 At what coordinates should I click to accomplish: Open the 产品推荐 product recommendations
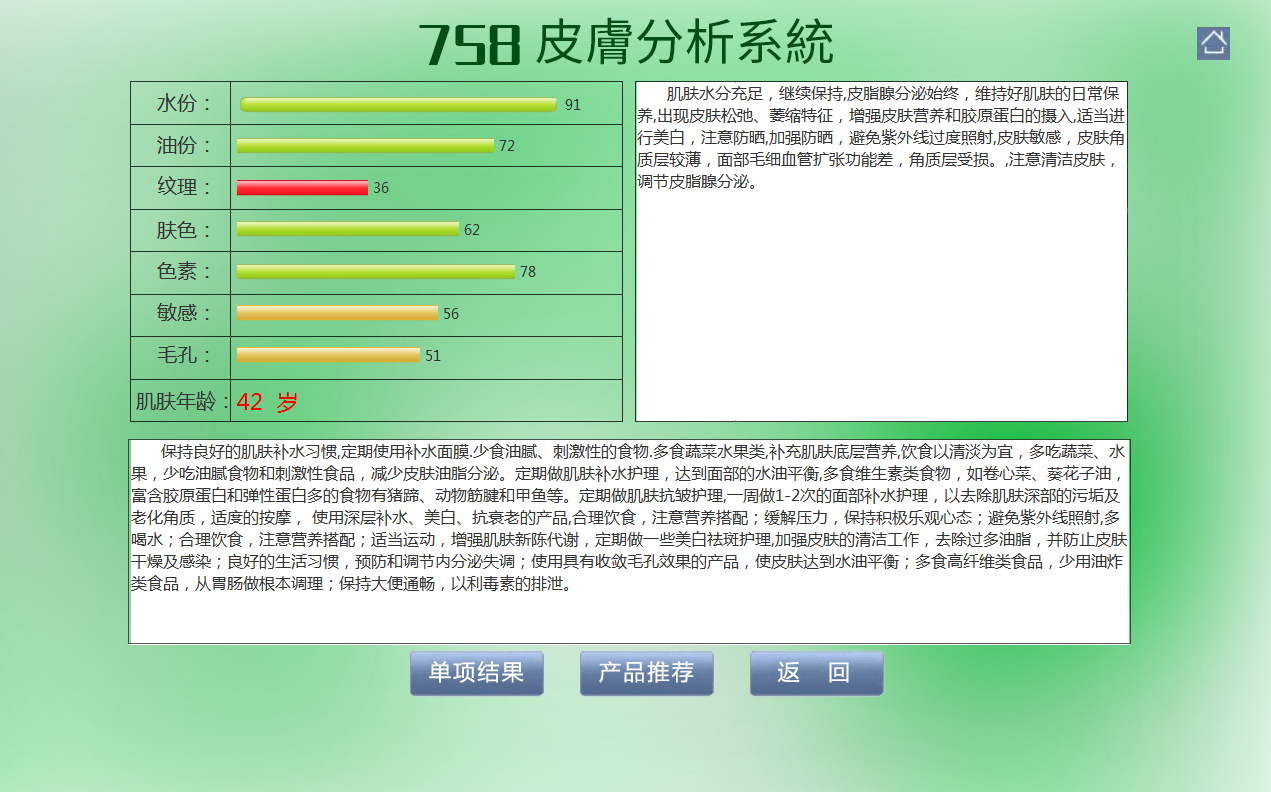(646, 673)
